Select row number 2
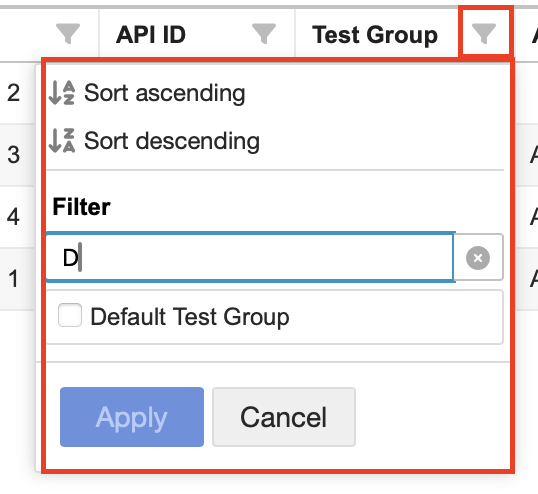 [x=13, y=93]
